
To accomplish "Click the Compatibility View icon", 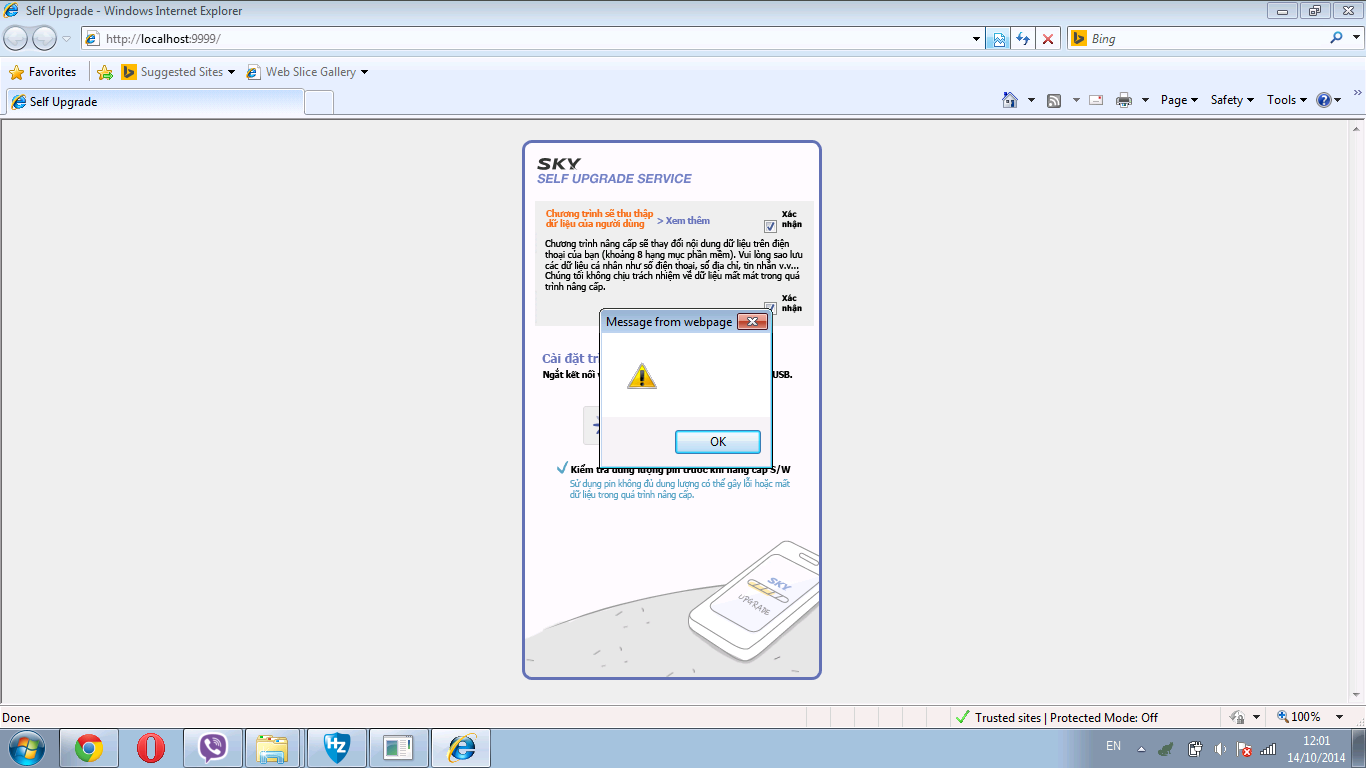I will (x=997, y=39).
